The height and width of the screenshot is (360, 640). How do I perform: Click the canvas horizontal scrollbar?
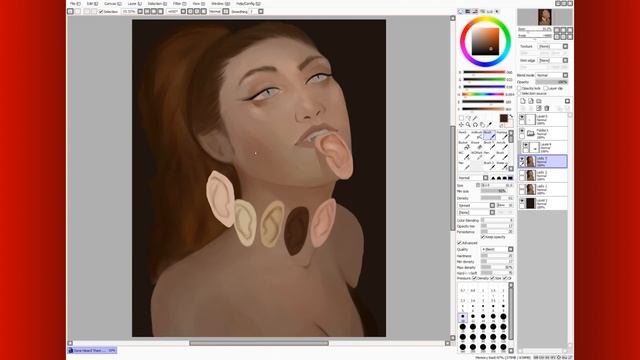coord(259,343)
